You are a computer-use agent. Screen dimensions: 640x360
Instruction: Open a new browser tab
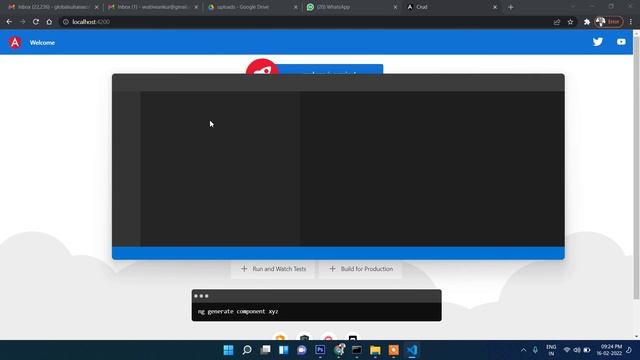511,7
